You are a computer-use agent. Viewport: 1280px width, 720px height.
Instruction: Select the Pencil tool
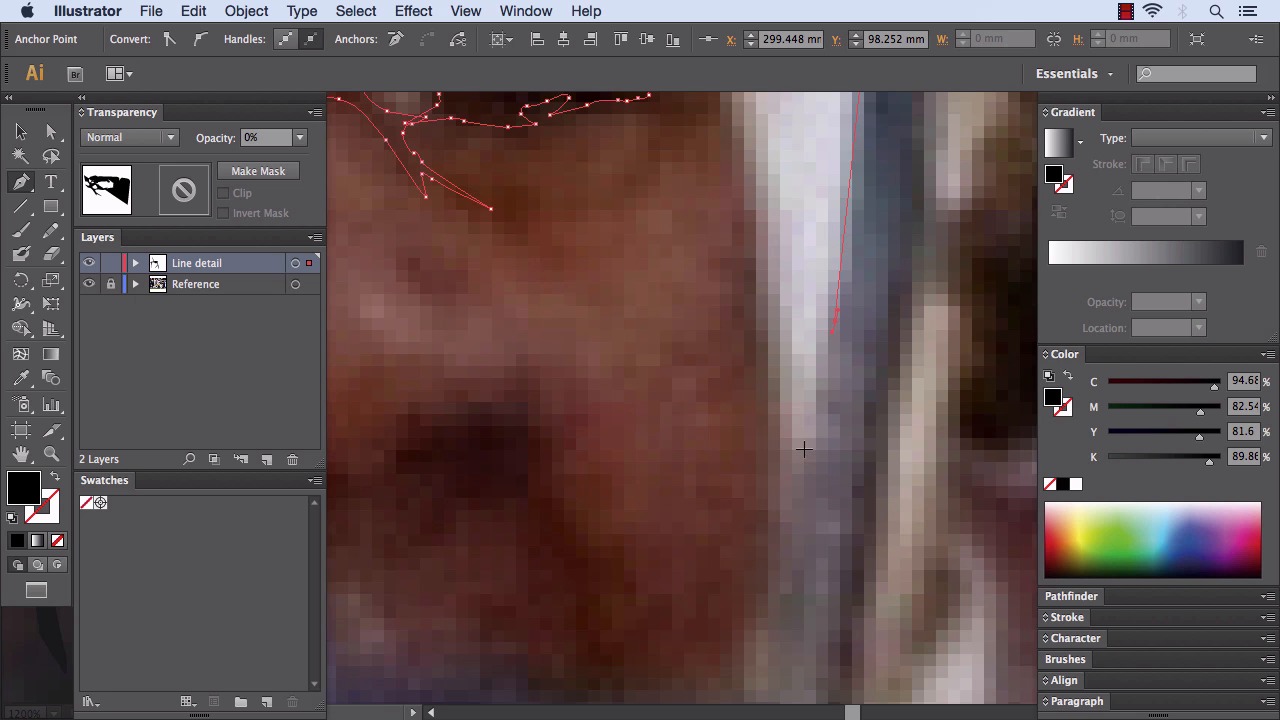[x=51, y=231]
